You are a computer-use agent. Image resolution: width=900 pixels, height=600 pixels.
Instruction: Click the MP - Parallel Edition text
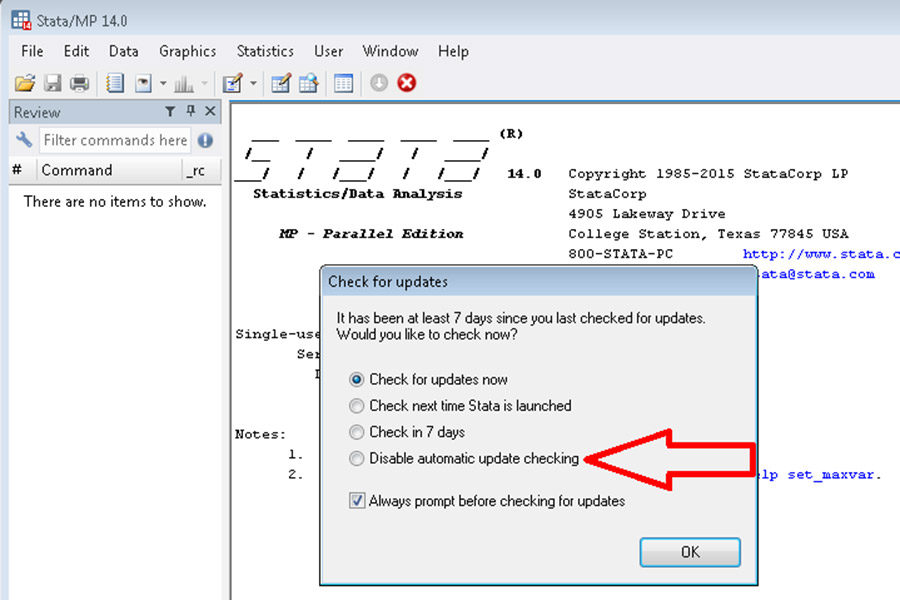click(x=371, y=234)
